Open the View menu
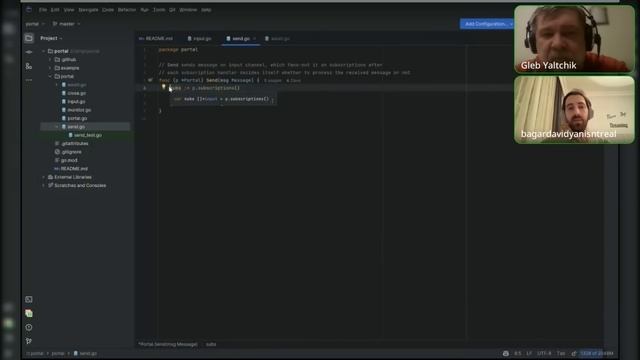The height and width of the screenshot is (360, 640). (69, 10)
